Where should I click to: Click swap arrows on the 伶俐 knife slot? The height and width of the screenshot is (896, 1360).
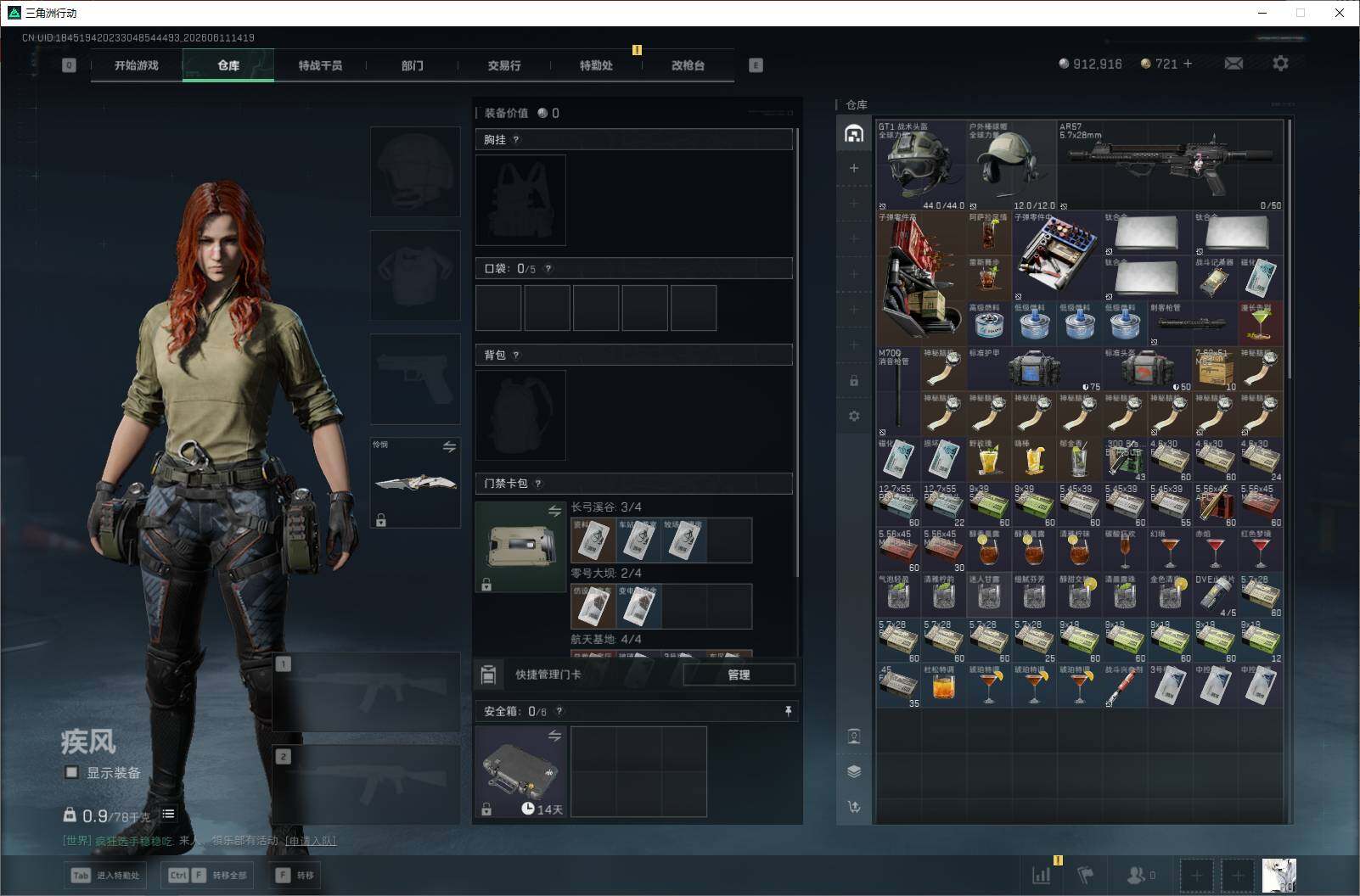pos(449,446)
